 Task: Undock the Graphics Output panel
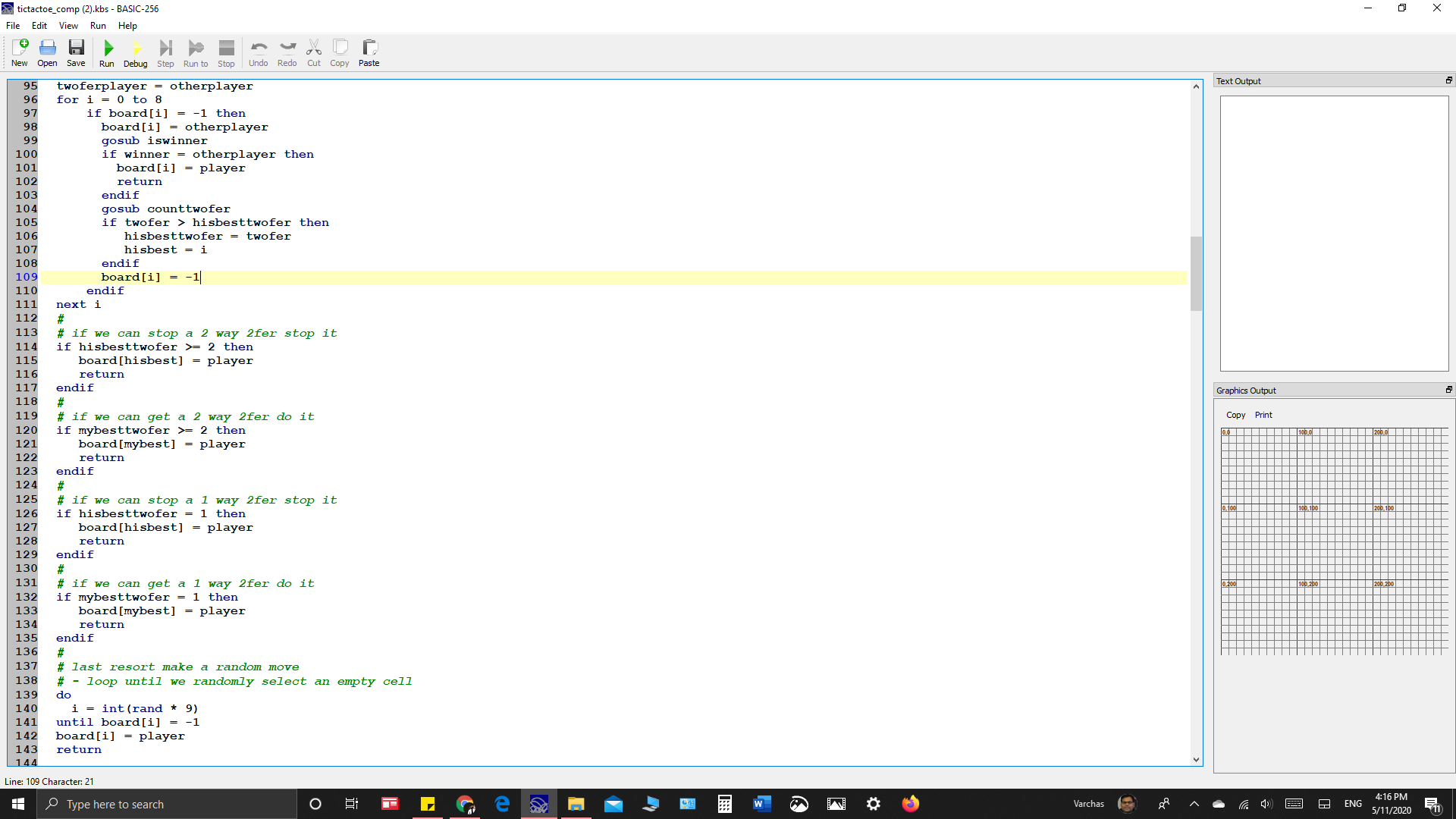(1449, 389)
